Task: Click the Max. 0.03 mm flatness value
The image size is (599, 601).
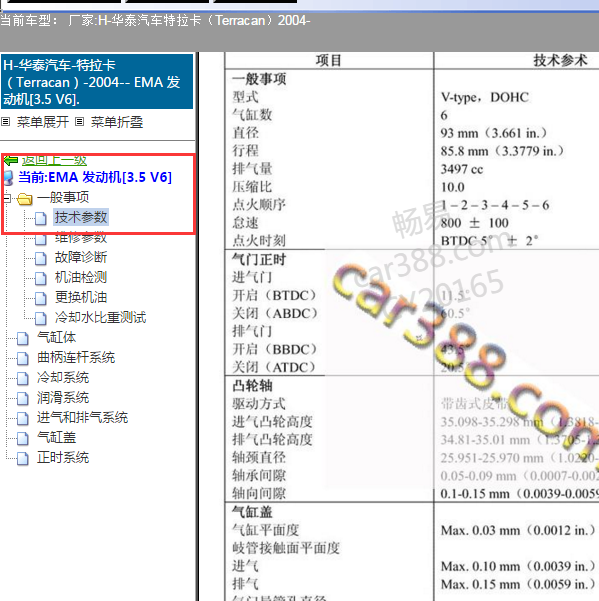Action: click(519, 530)
